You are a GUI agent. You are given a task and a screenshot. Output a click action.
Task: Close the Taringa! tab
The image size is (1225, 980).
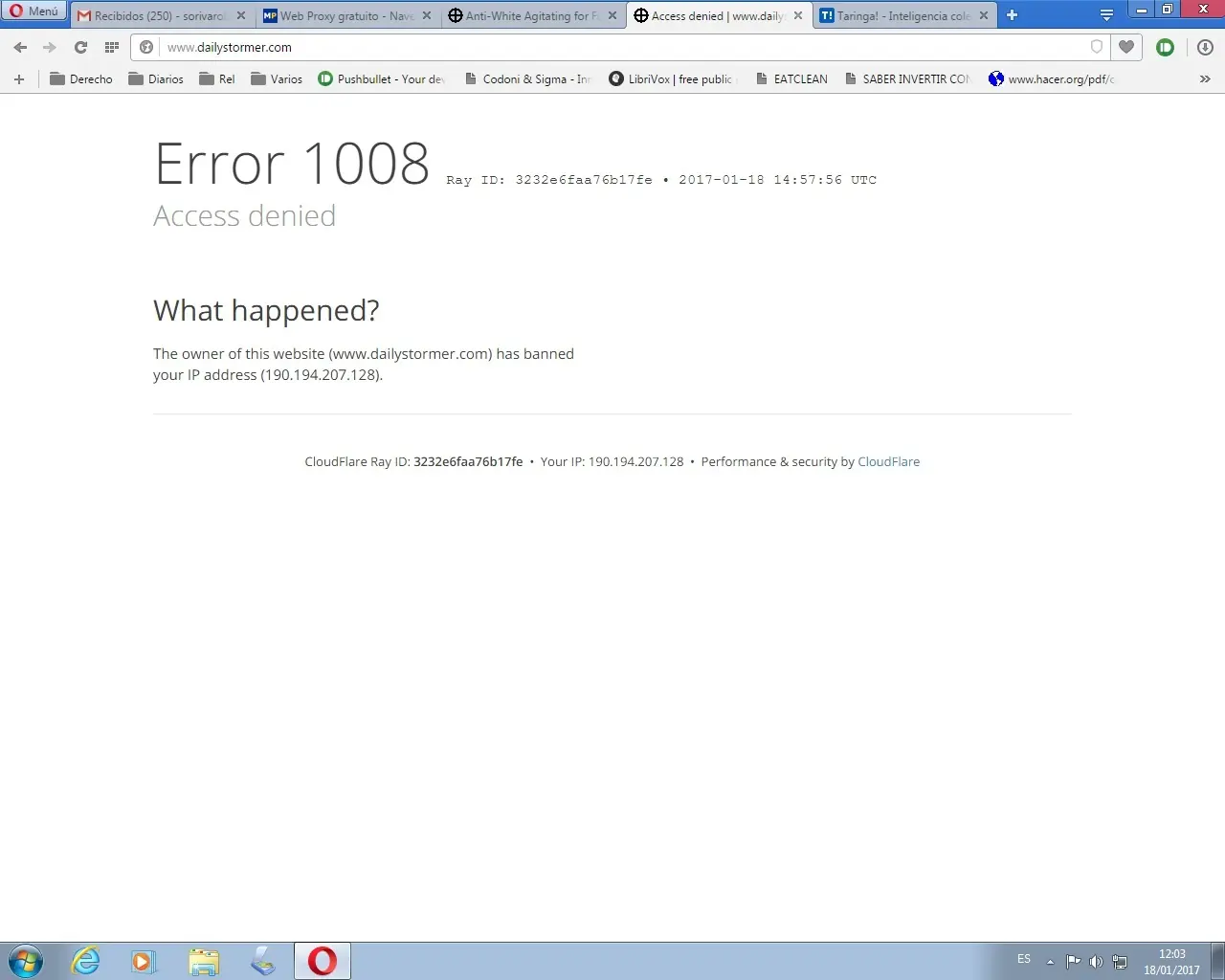point(984,16)
